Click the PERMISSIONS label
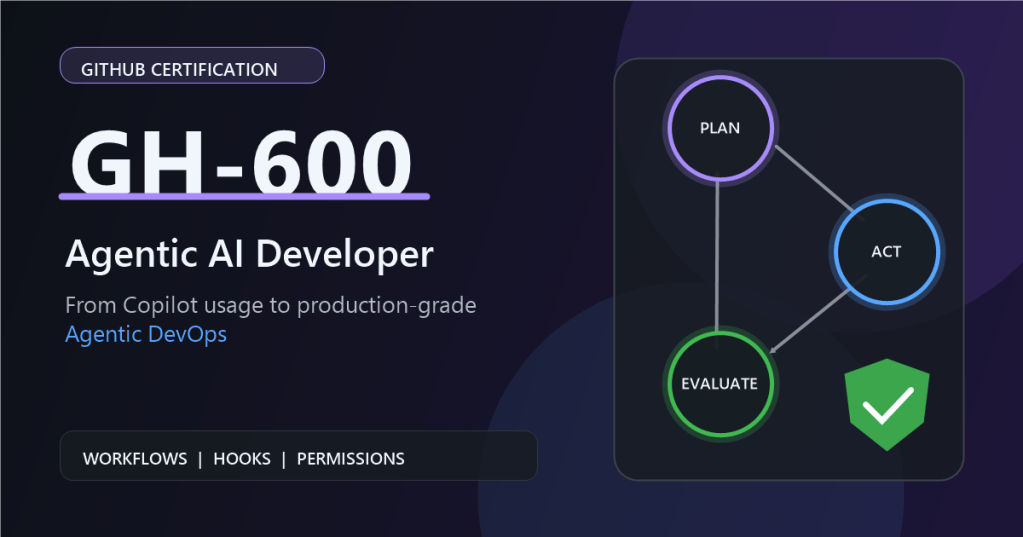This screenshot has width=1023, height=537. pyautogui.click(x=350, y=459)
